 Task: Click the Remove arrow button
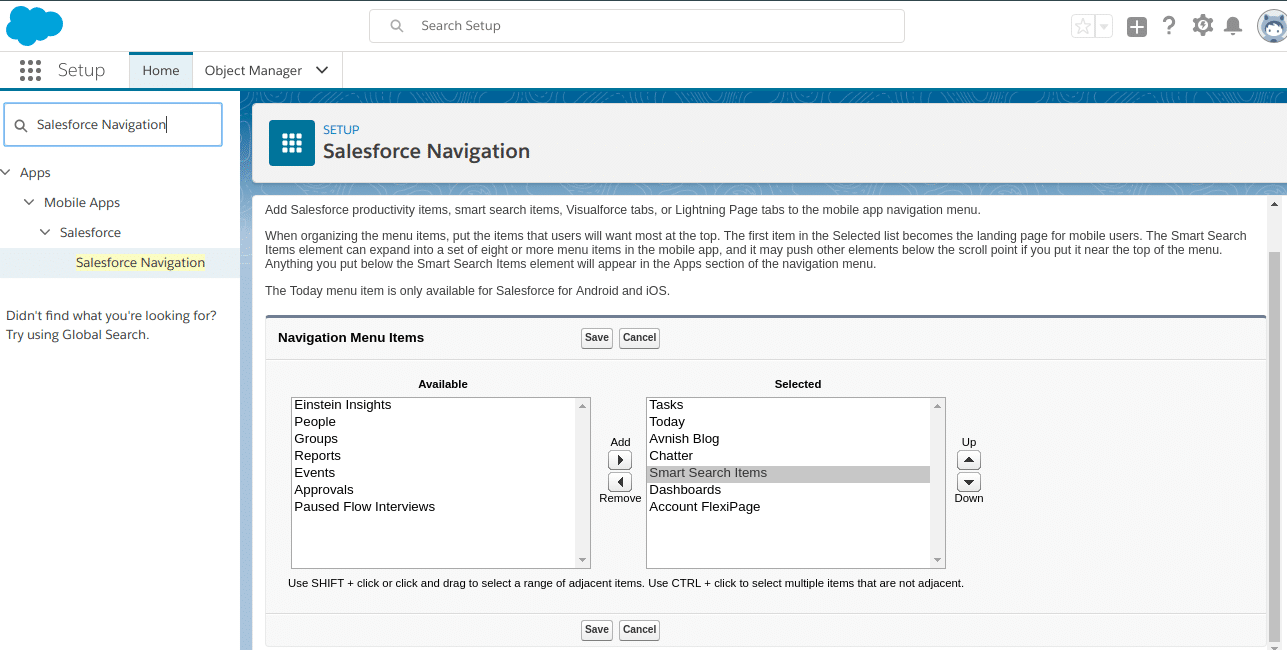(620, 482)
